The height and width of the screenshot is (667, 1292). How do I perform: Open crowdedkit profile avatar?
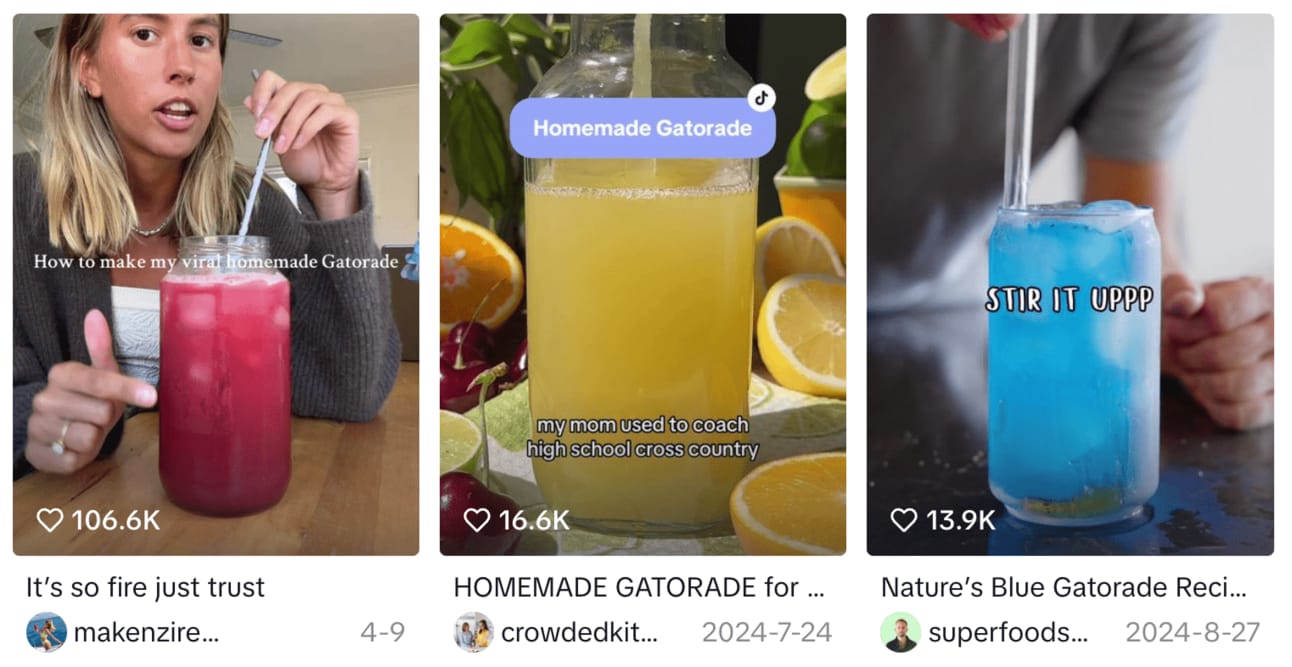[473, 632]
